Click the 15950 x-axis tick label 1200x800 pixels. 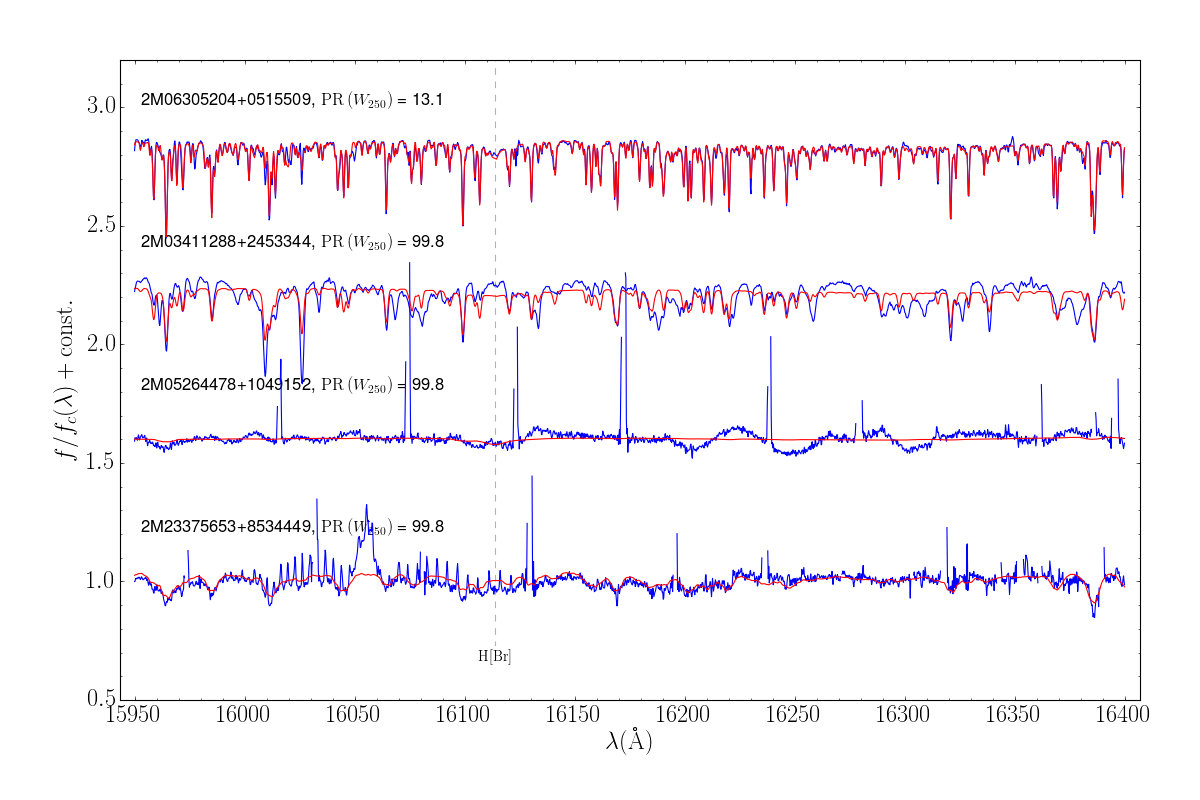[x=135, y=716]
